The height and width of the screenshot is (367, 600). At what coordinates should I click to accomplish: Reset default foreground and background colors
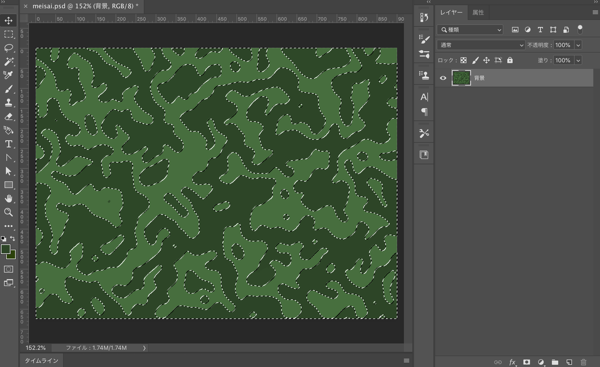click(x=3, y=238)
